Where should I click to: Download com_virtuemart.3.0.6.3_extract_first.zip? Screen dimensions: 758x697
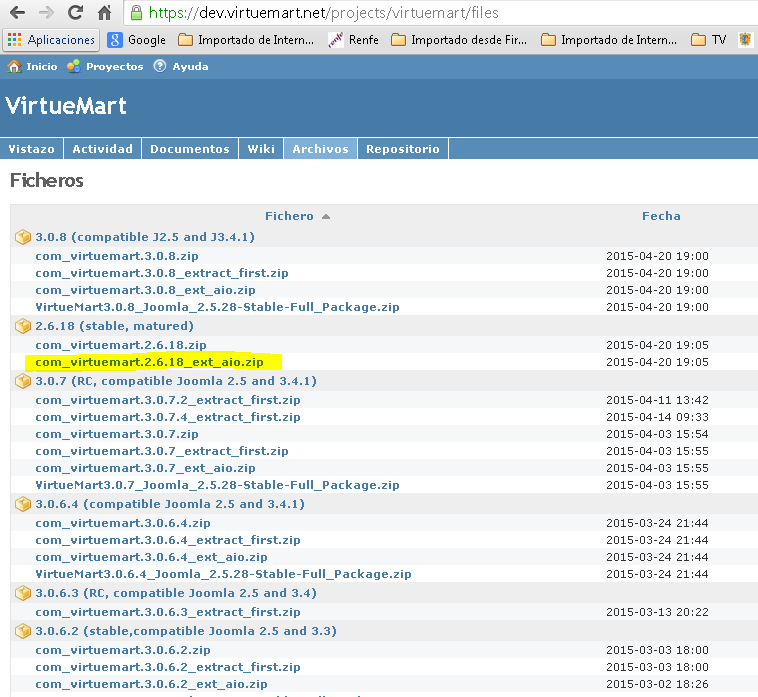coord(168,611)
